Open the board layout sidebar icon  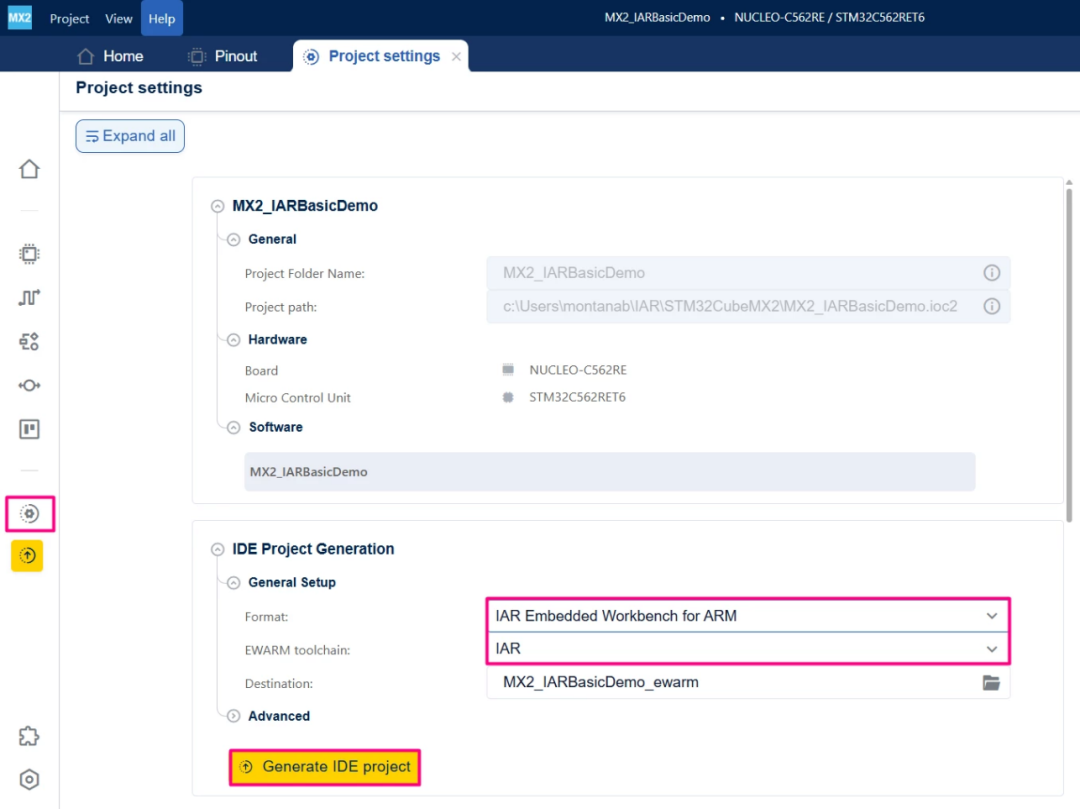(x=29, y=429)
